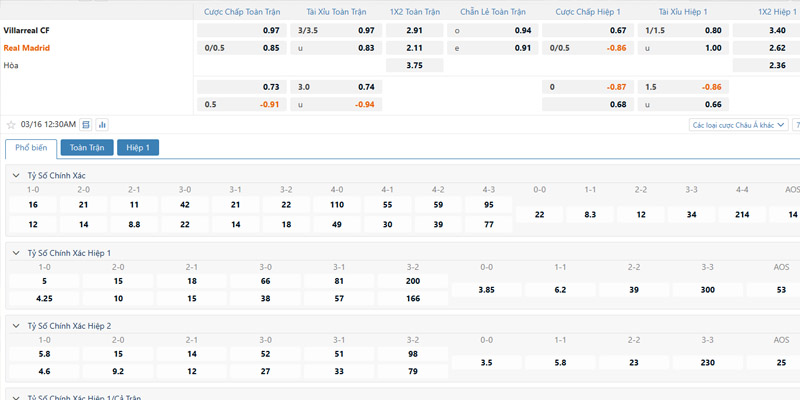Viewport: 800px width, 400px height.
Task: Select first-half alternate odds 0.68
Action: (588, 104)
